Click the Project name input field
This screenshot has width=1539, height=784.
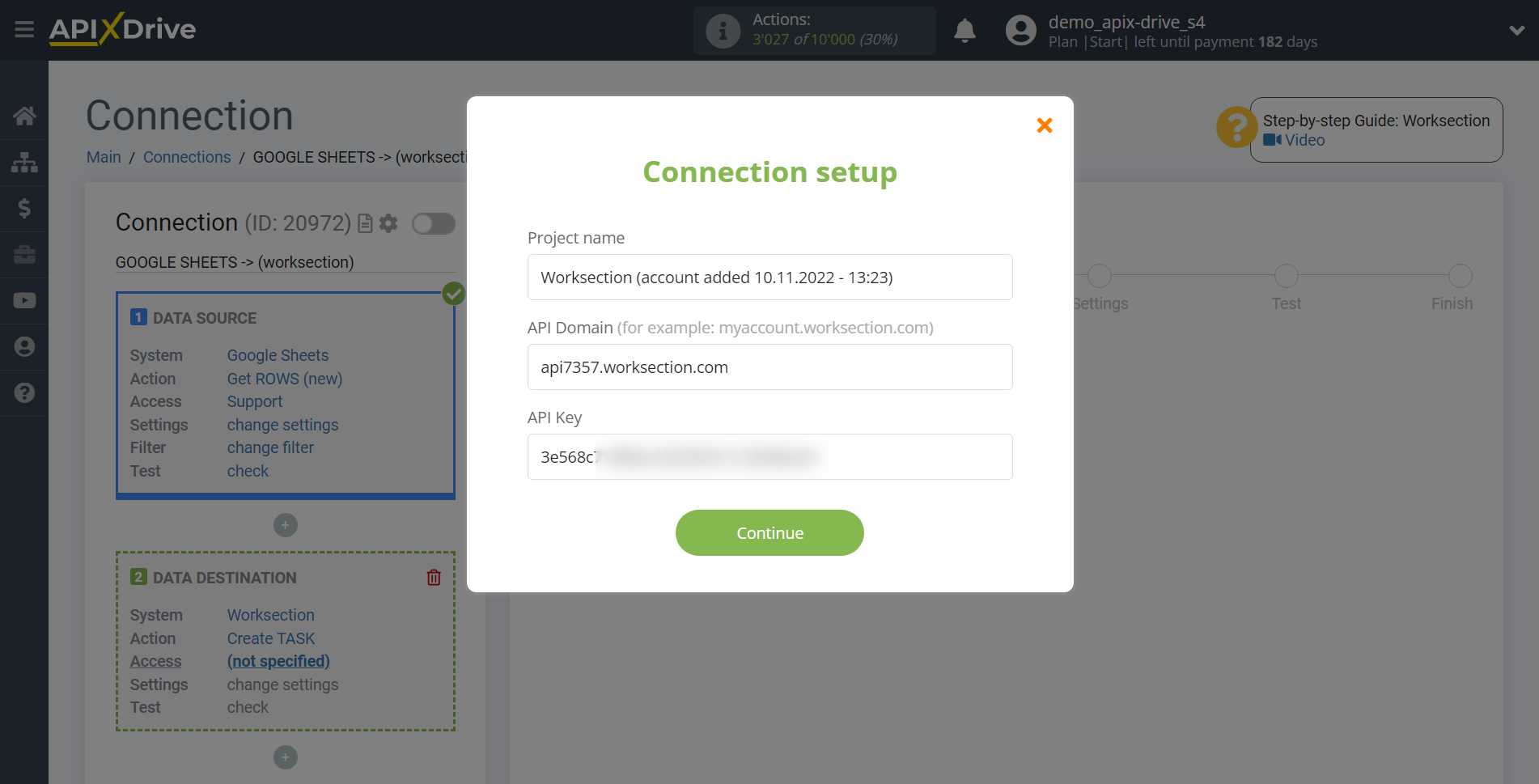[769, 278]
